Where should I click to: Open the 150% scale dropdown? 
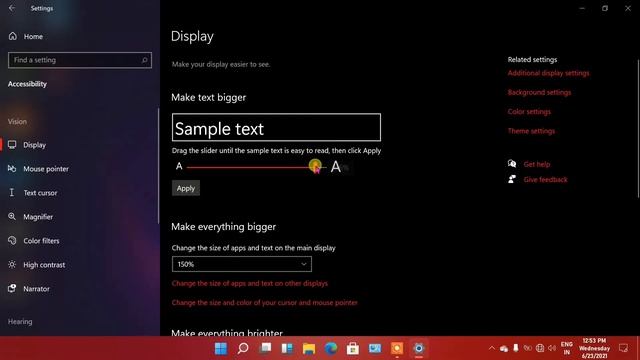point(242,264)
